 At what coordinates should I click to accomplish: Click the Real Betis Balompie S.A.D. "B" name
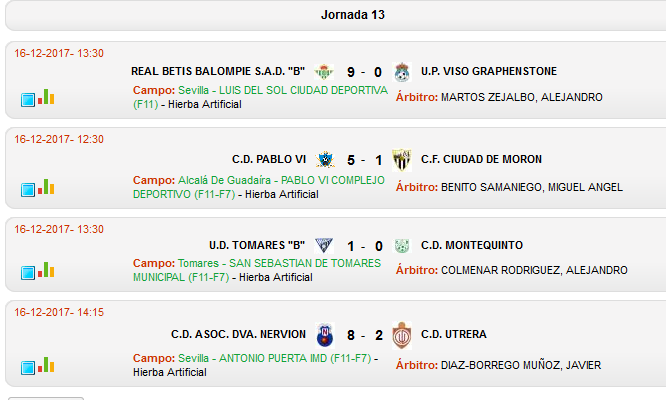click(218, 71)
